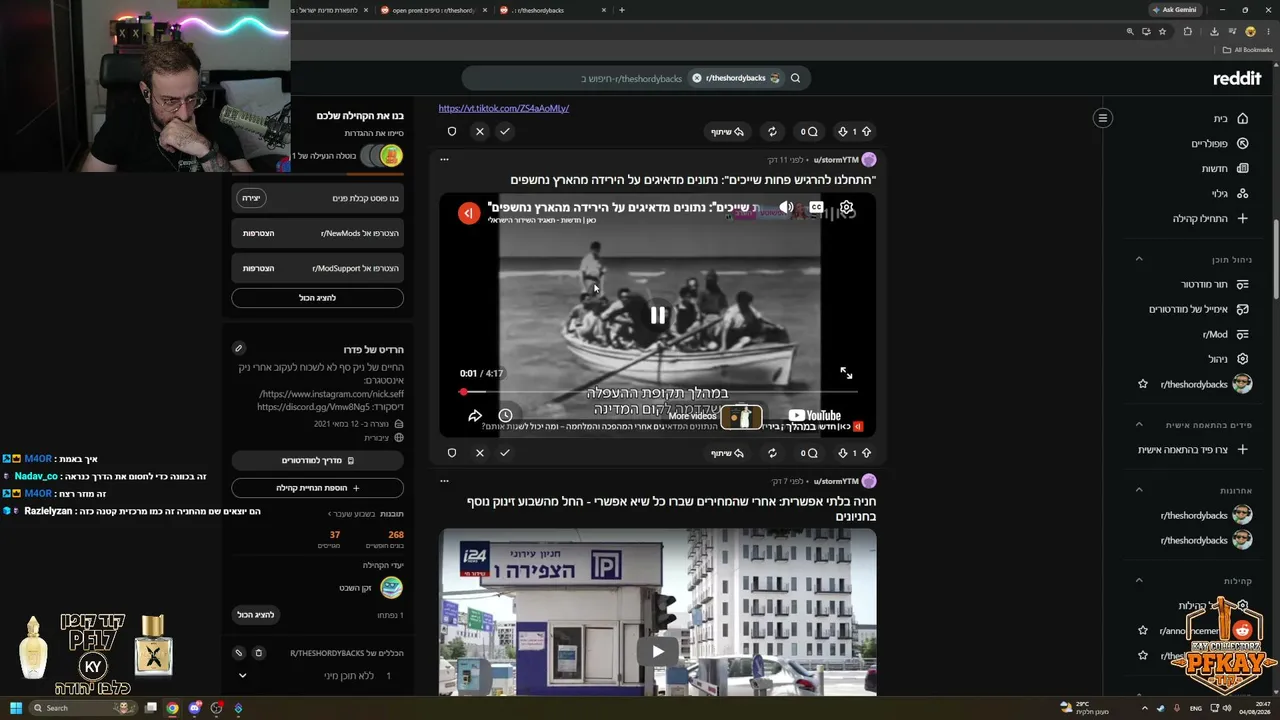The width and height of the screenshot is (1280, 720).
Task: Remove the 'התחלנו להרגיש' post with X
Action: pos(480,453)
